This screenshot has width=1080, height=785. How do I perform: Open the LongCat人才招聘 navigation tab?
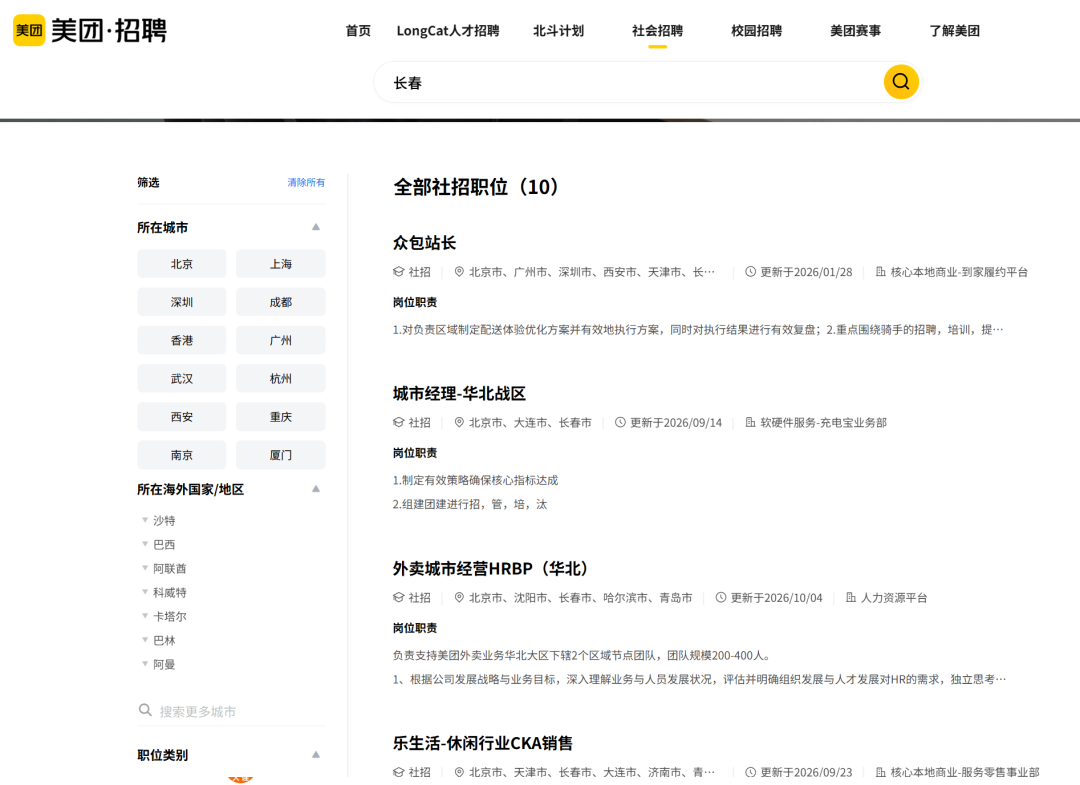click(448, 31)
